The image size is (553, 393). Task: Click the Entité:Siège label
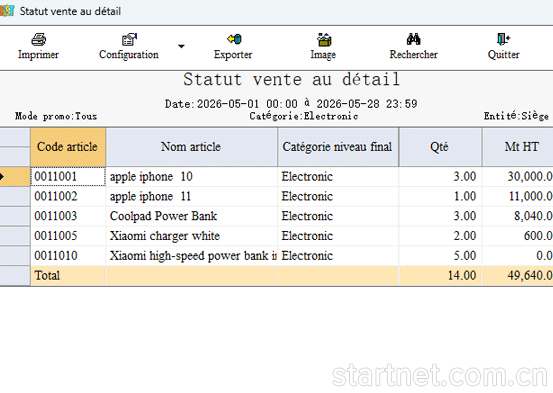point(516,116)
